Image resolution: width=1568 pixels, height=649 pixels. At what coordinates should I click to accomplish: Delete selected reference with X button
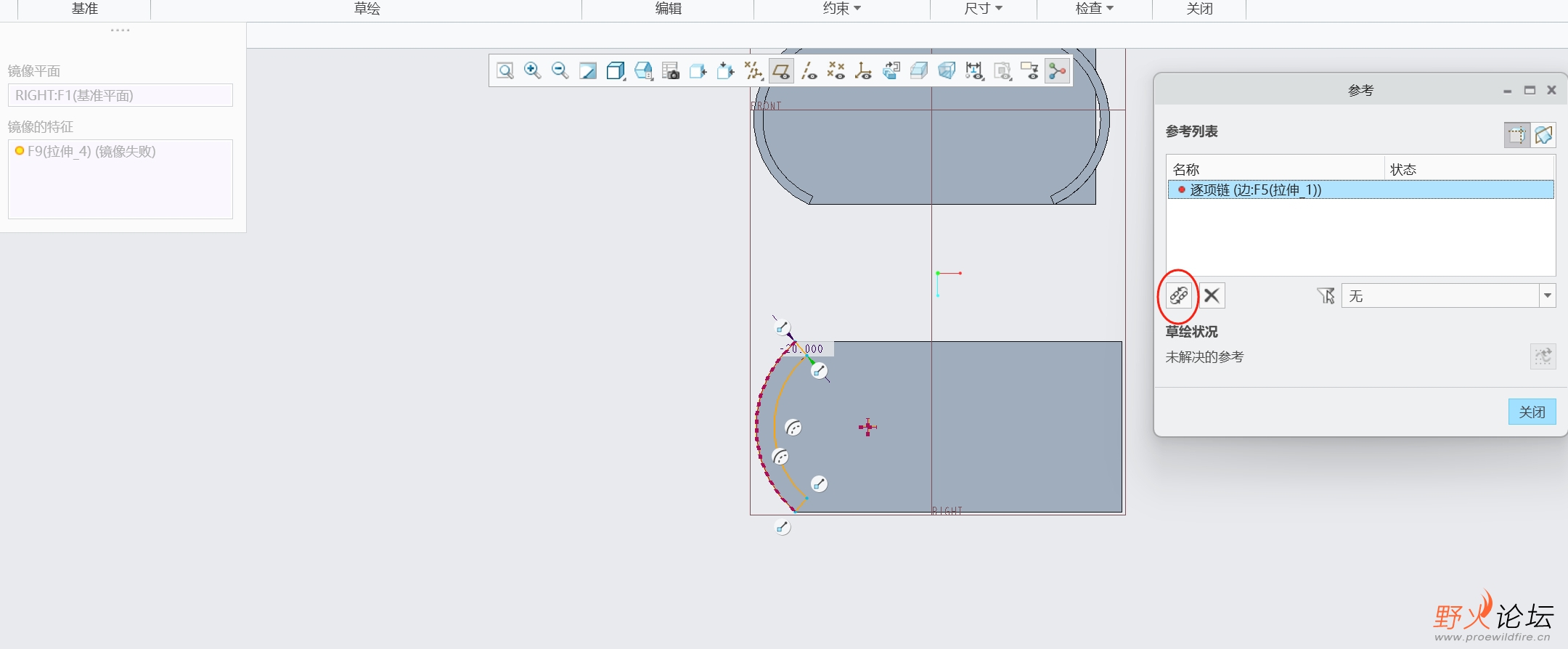tap(1212, 295)
